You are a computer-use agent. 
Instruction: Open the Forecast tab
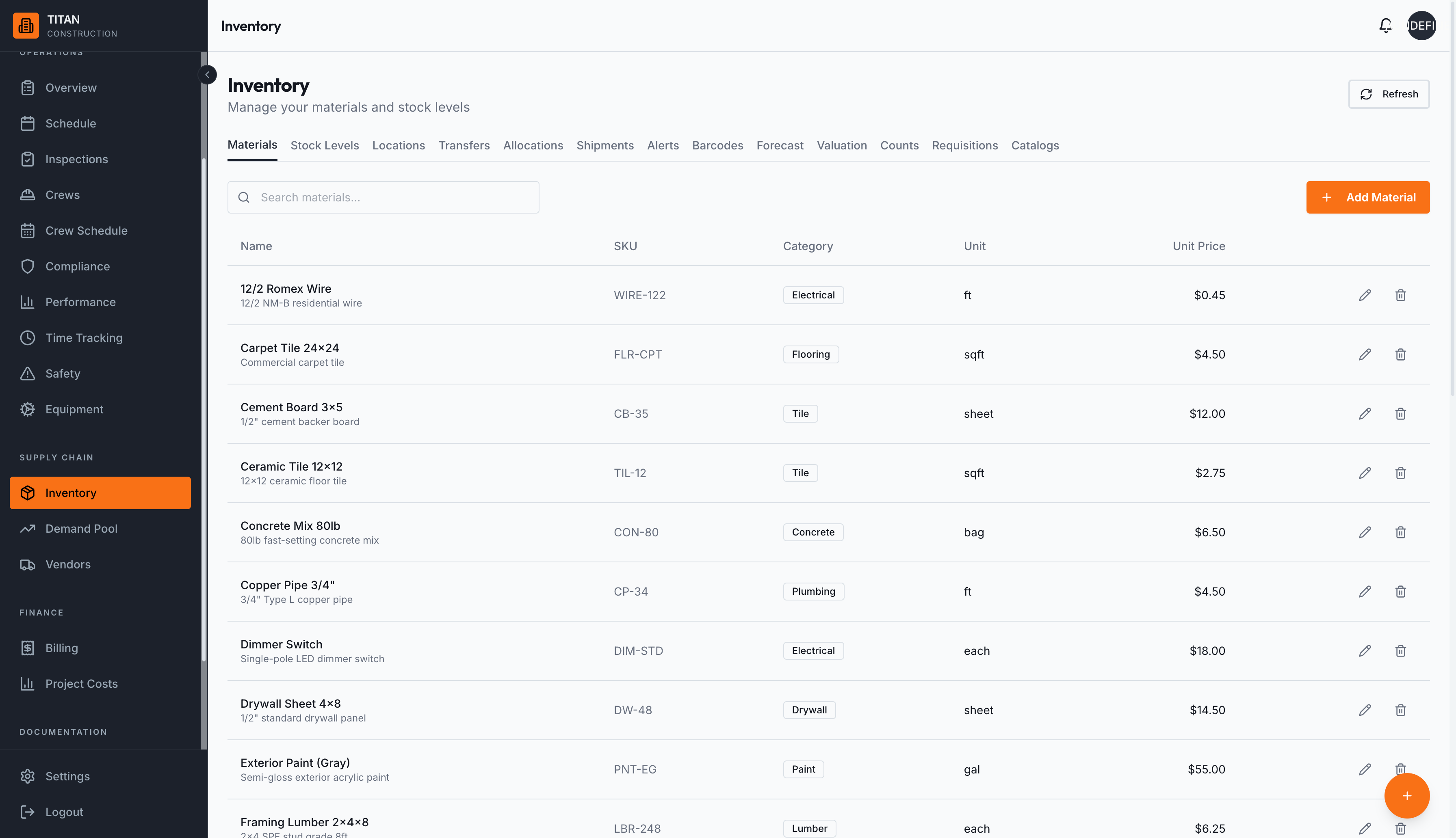coord(780,145)
